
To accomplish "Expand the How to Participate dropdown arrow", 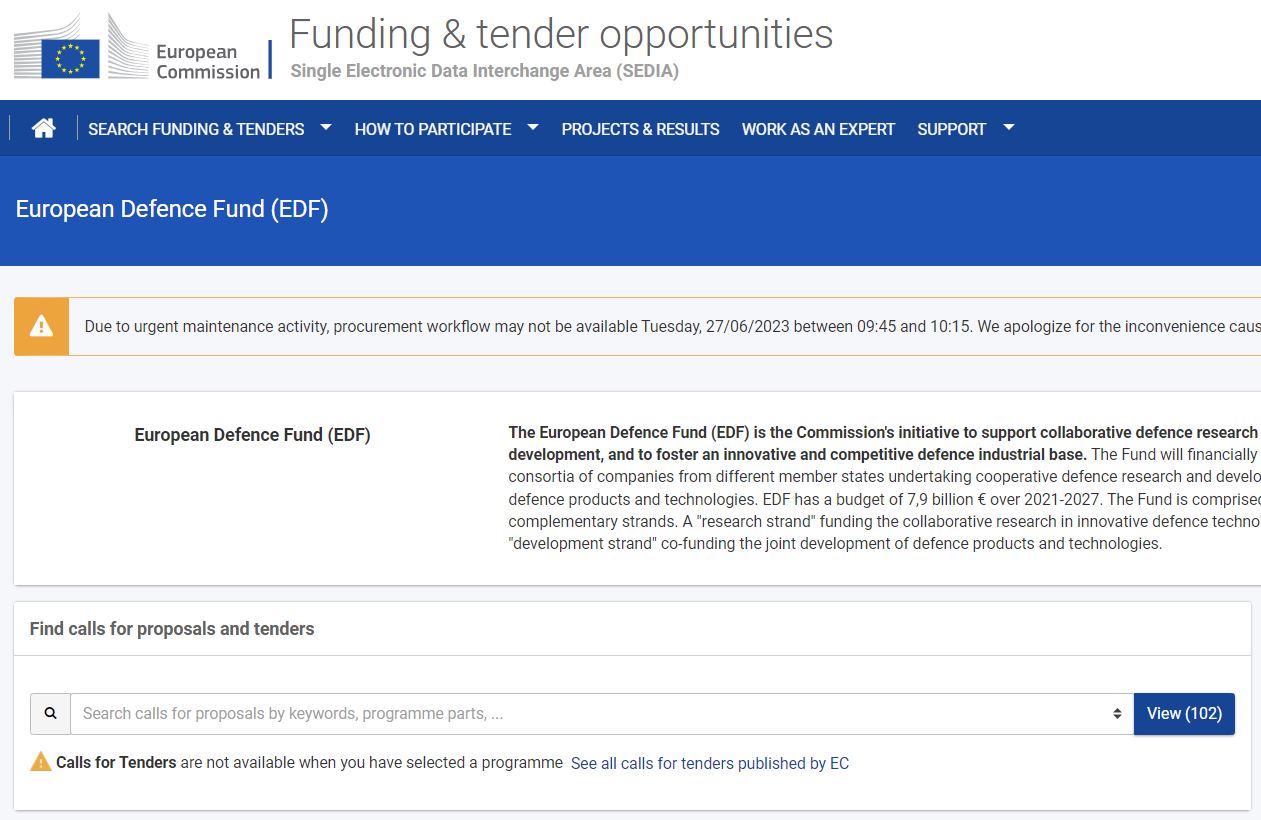I will (x=533, y=127).
